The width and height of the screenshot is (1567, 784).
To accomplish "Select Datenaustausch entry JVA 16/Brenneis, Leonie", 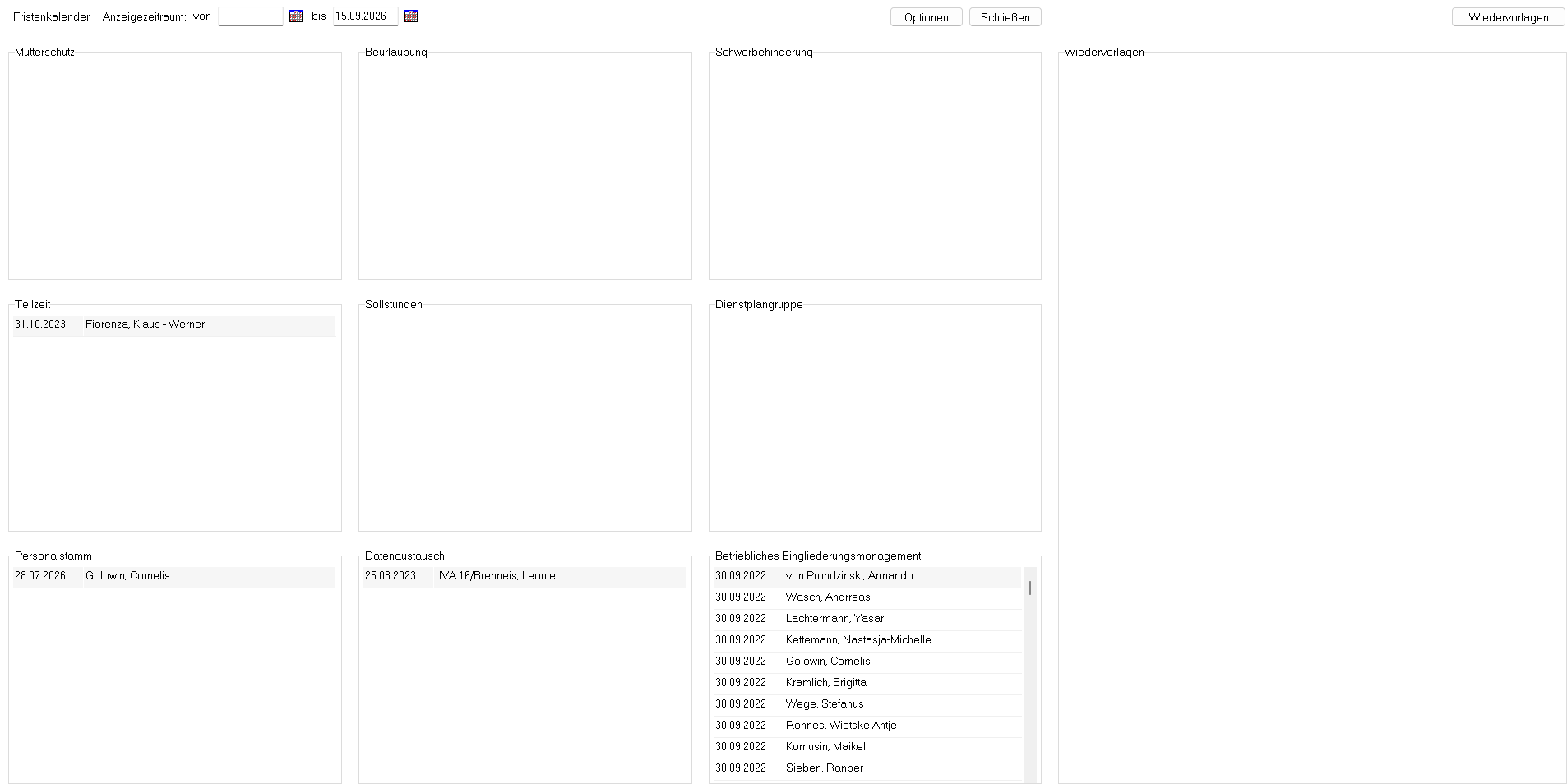I will click(x=525, y=577).
